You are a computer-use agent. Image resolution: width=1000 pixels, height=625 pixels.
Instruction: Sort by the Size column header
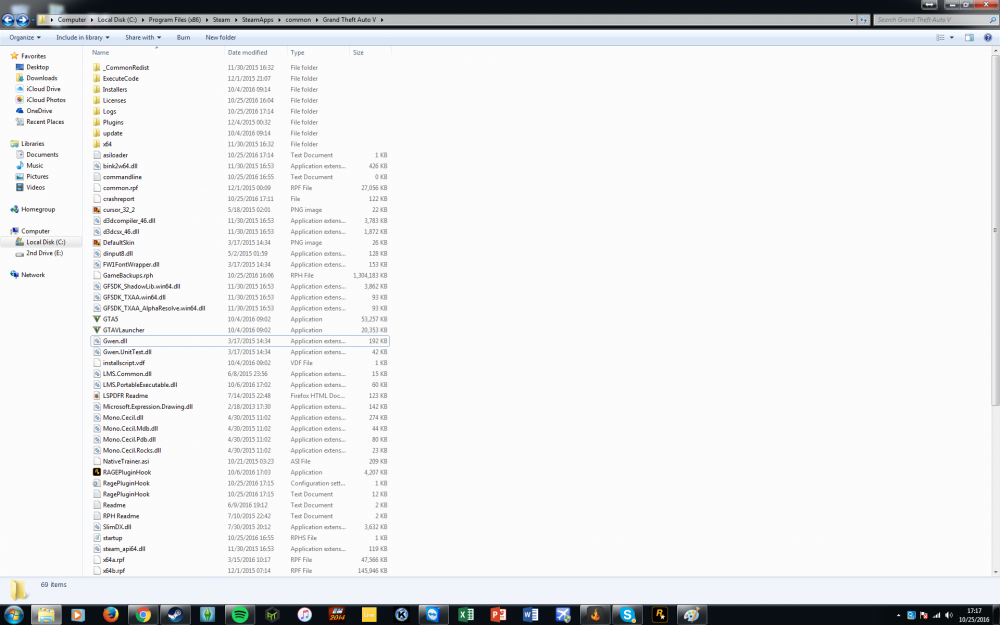pos(358,52)
